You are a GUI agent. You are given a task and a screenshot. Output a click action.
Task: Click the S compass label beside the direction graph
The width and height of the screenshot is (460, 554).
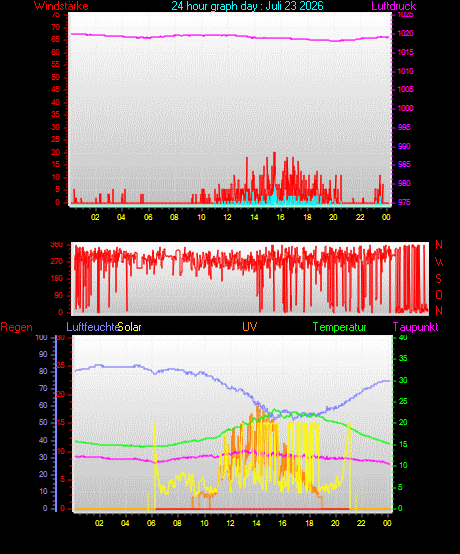click(x=438, y=279)
